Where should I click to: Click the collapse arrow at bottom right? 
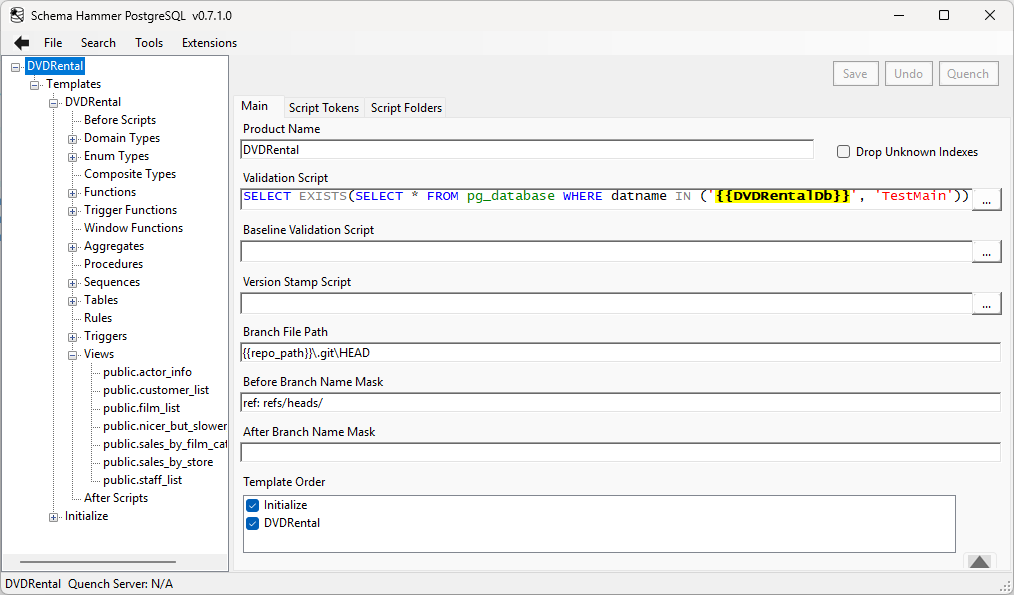pyautogui.click(x=978, y=561)
